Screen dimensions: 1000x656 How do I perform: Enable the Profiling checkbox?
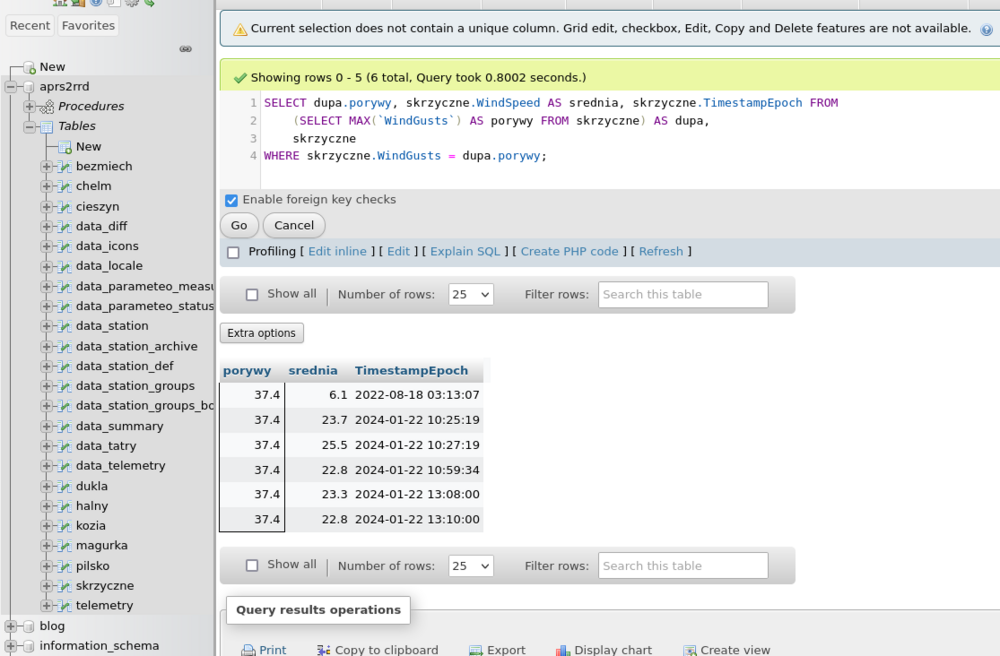click(233, 252)
